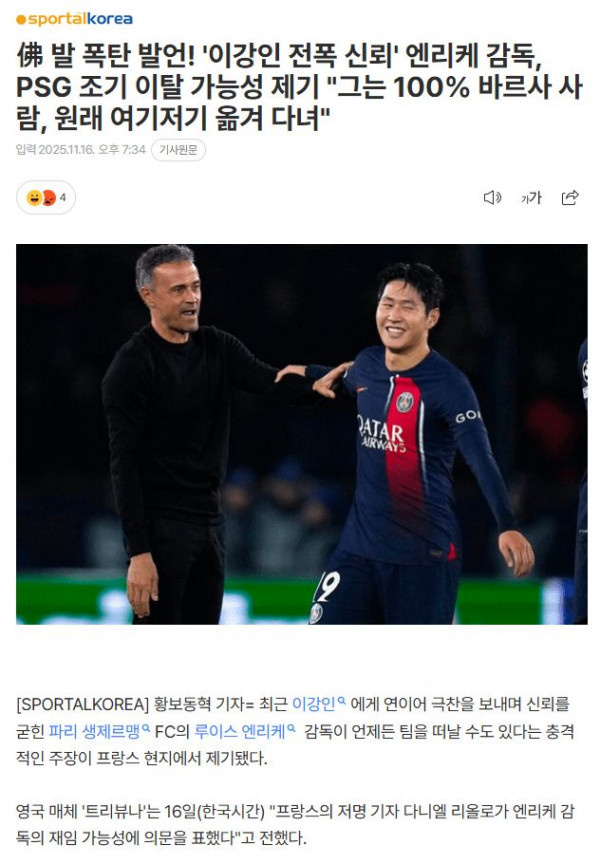Click the article headline text
This screenshot has width=600, height=864.
[300, 87]
